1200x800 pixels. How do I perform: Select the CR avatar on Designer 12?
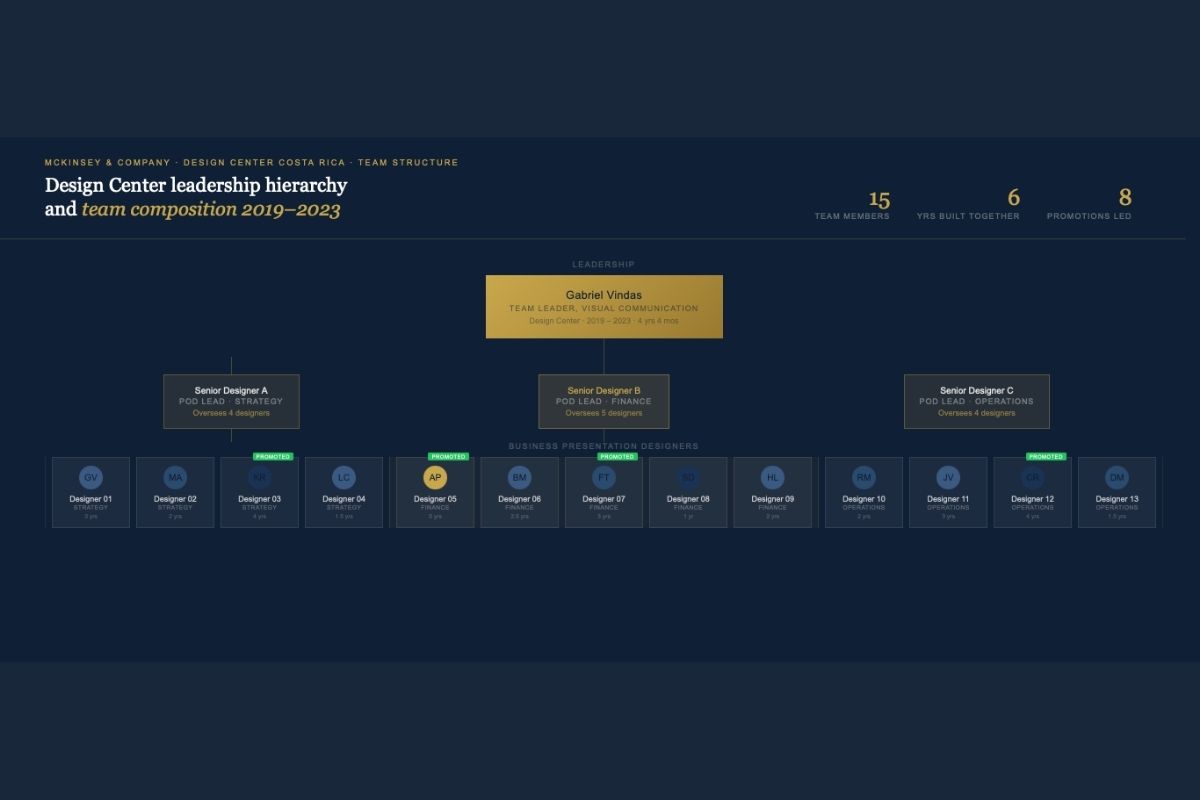(1032, 478)
